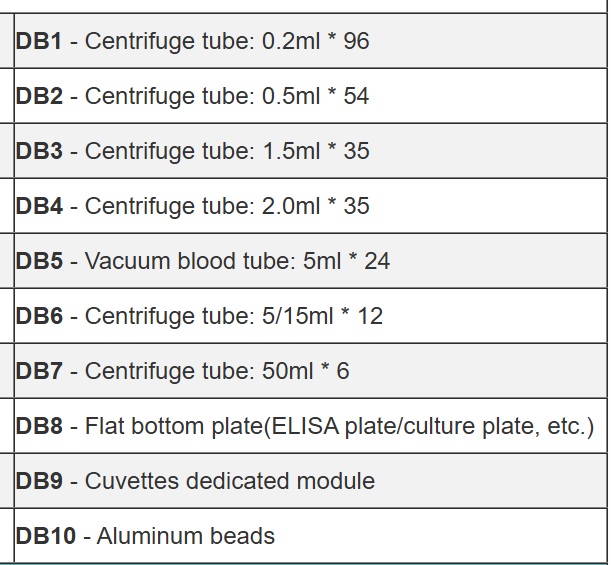611x565 pixels.
Task: Click the bold DB1 label
Action: (39, 41)
